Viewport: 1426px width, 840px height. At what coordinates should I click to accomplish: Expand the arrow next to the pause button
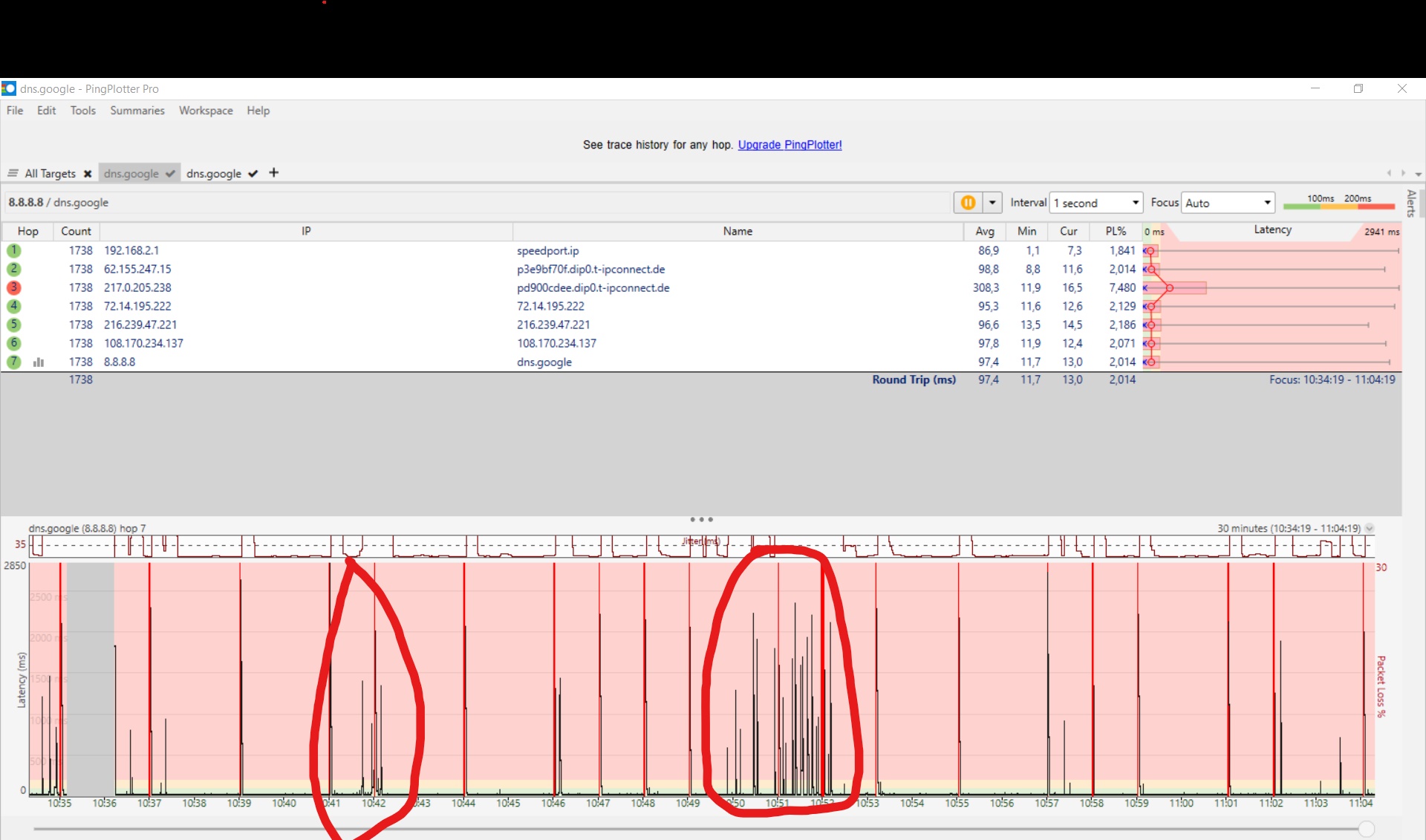coord(992,203)
